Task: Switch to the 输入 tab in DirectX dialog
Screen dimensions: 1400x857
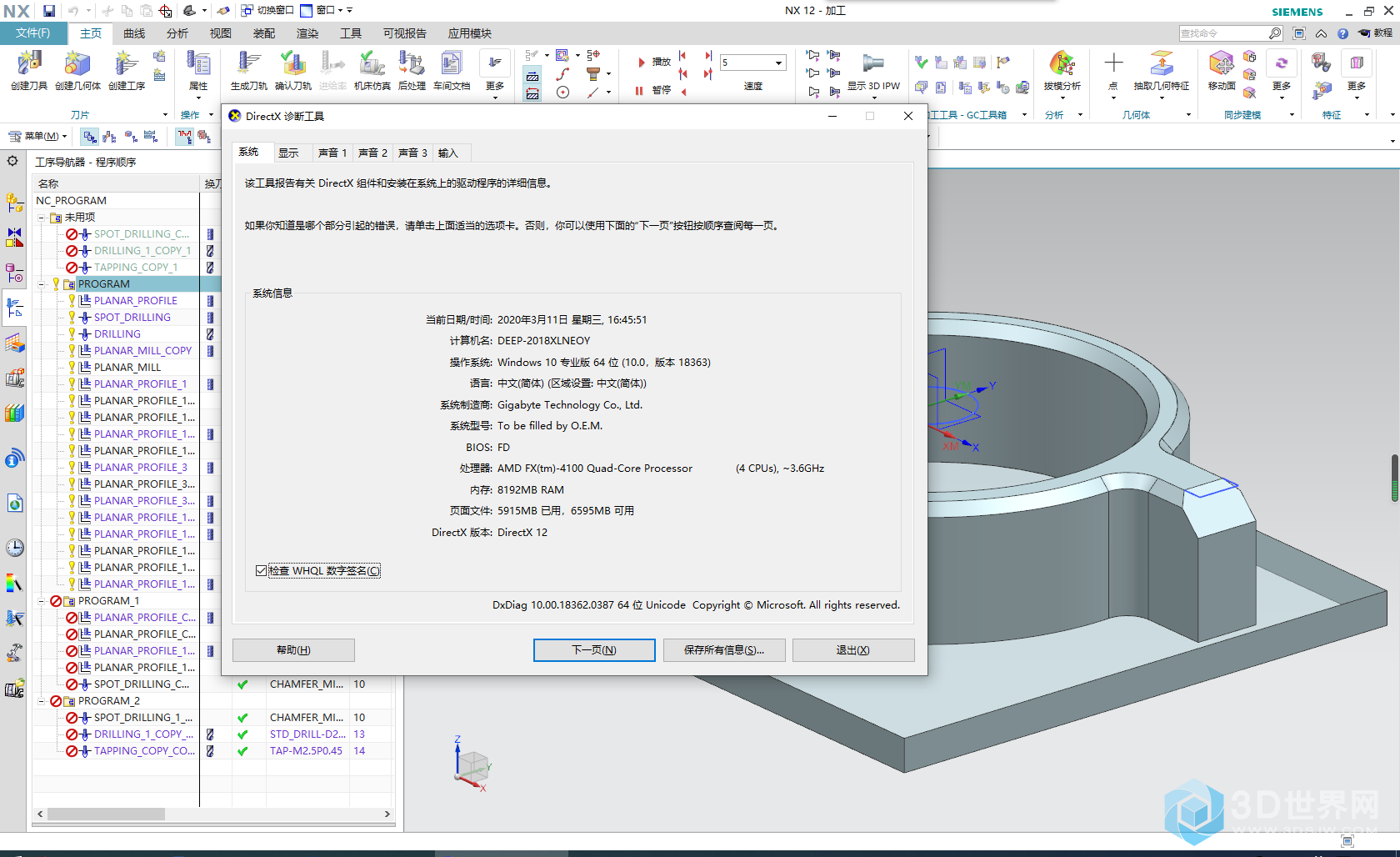Action: (x=448, y=153)
